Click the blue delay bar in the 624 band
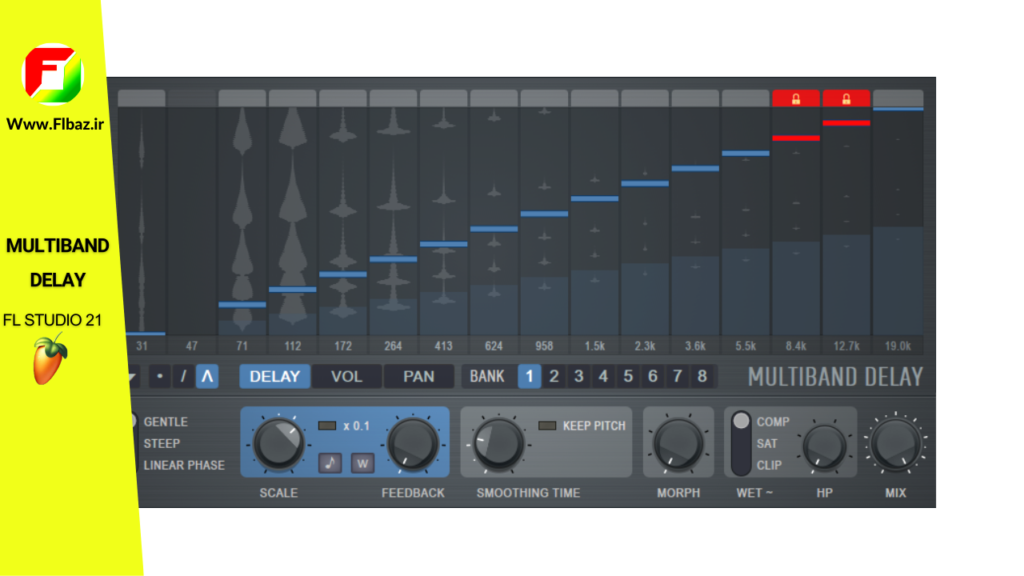Screen dimensions: 1024x576 494,229
